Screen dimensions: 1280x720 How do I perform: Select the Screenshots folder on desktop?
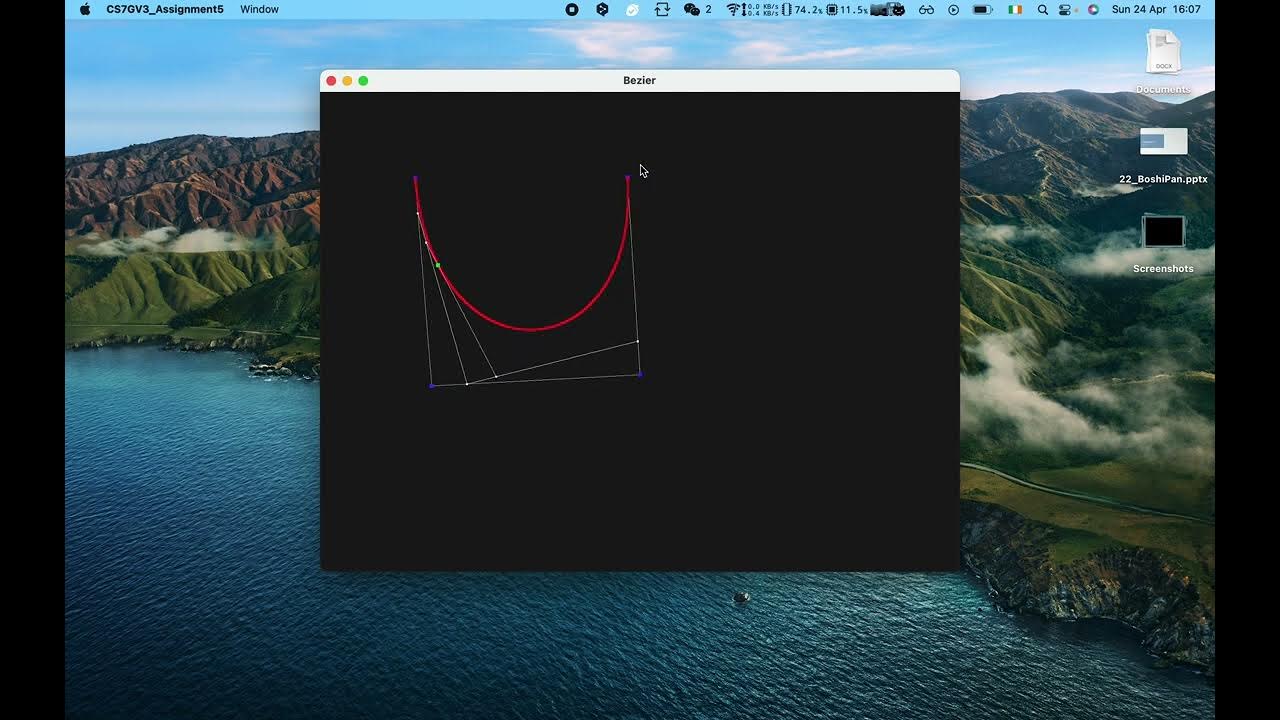coord(1163,245)
